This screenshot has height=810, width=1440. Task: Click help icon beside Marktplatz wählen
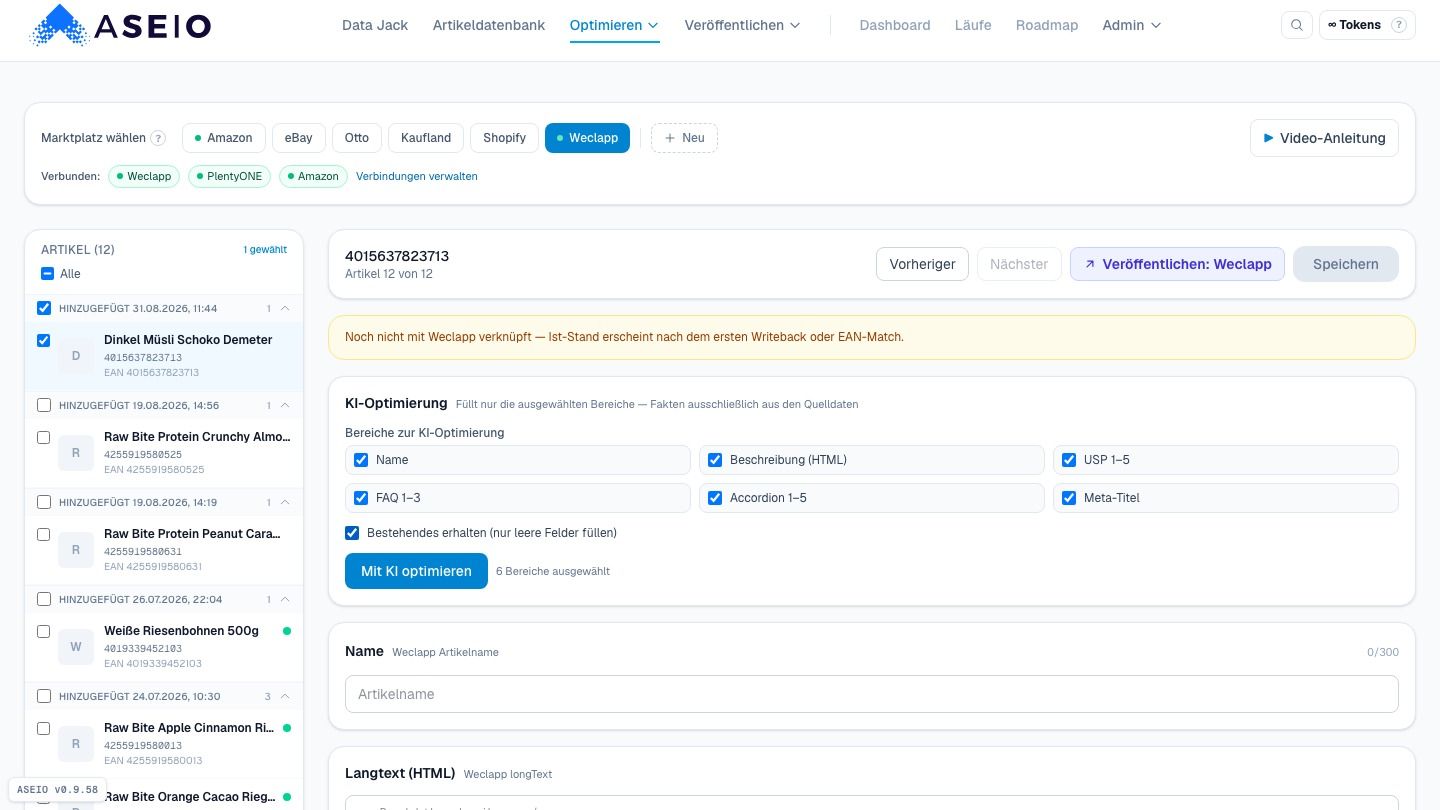click(158, 138)
